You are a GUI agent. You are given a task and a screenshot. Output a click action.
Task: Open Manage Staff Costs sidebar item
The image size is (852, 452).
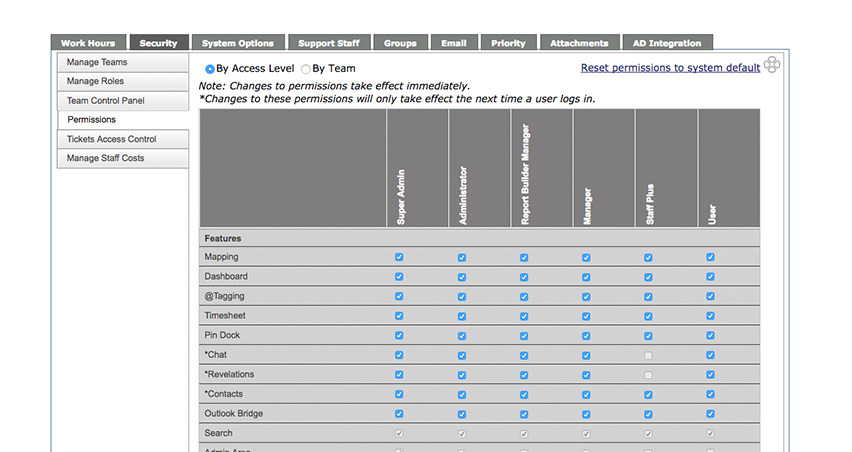(x=123, y=158)
